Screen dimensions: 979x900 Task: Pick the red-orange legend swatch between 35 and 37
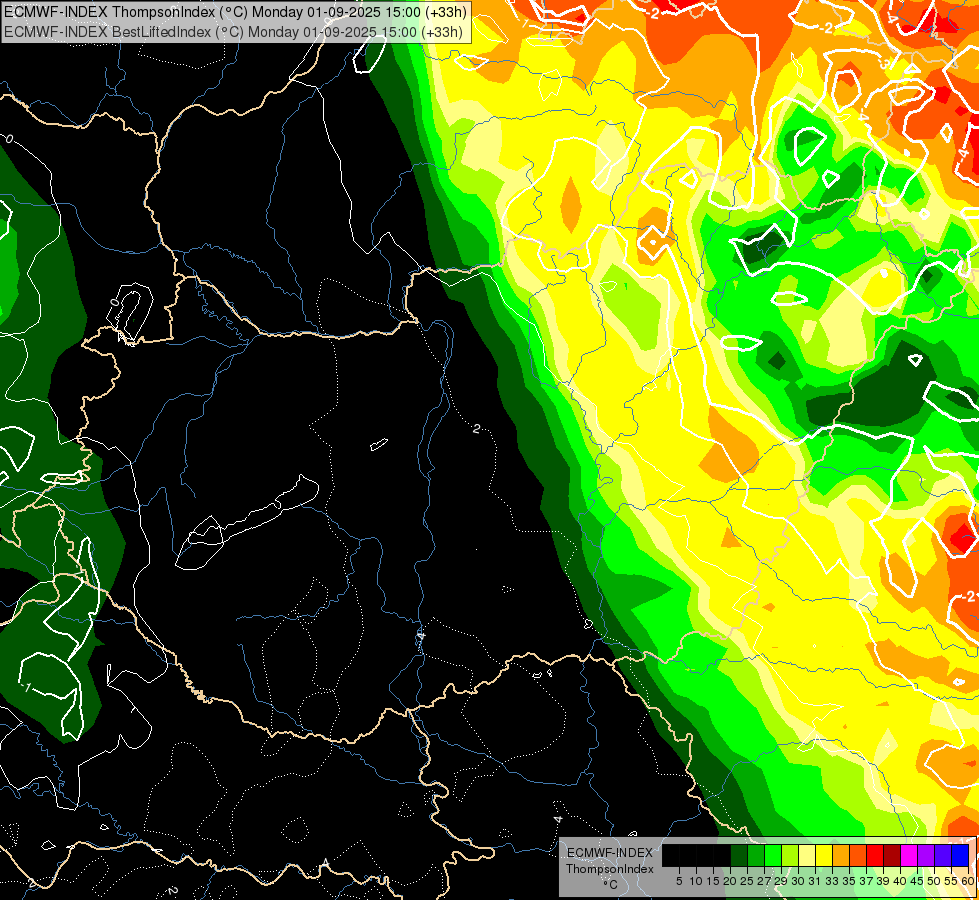click(x=858, y=855)
